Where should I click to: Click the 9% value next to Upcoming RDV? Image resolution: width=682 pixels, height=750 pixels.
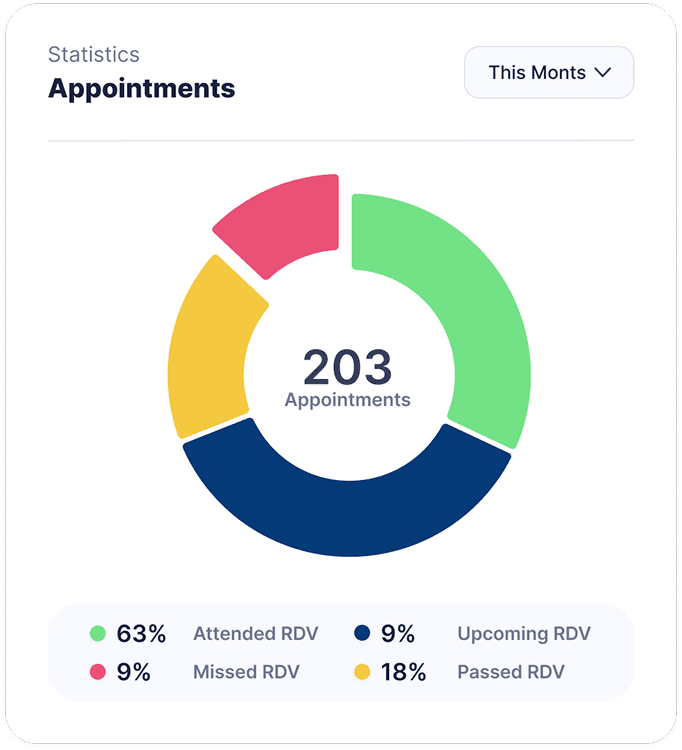point(397,633)
